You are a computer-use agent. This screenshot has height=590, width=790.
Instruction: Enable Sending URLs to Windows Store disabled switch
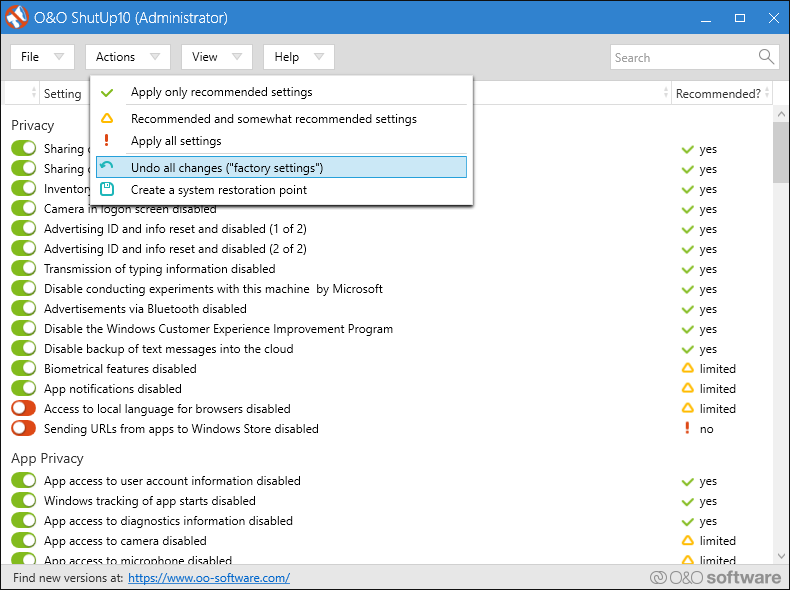point(23,428)
